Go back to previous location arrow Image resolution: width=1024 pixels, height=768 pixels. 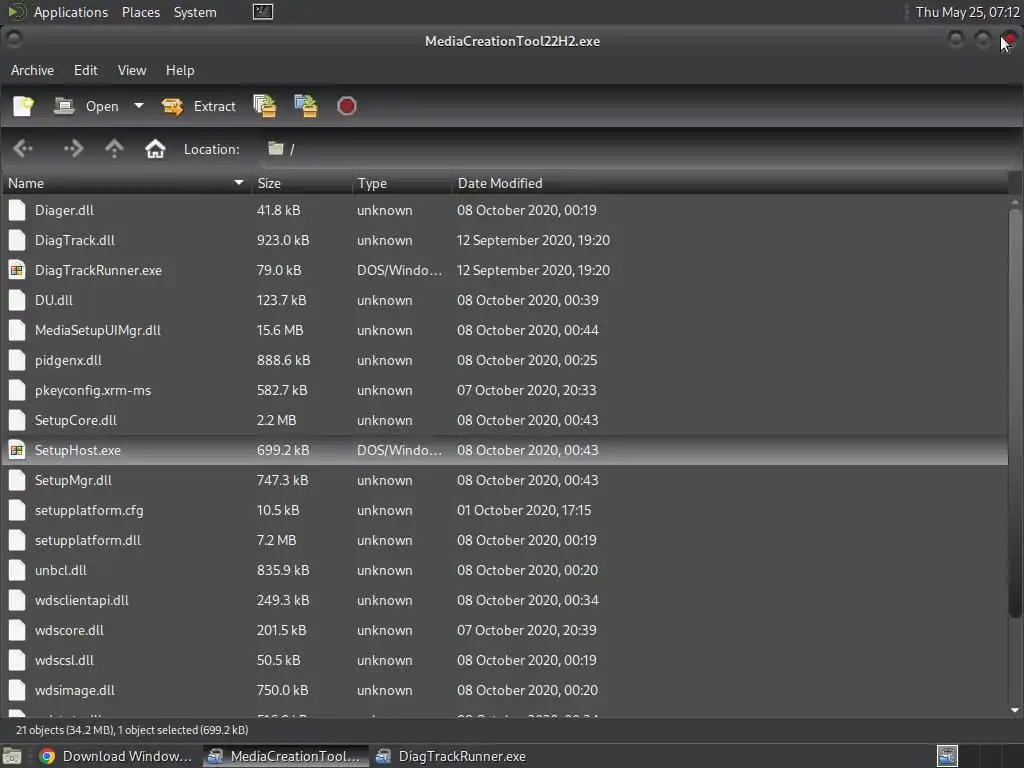coord(23,149)
